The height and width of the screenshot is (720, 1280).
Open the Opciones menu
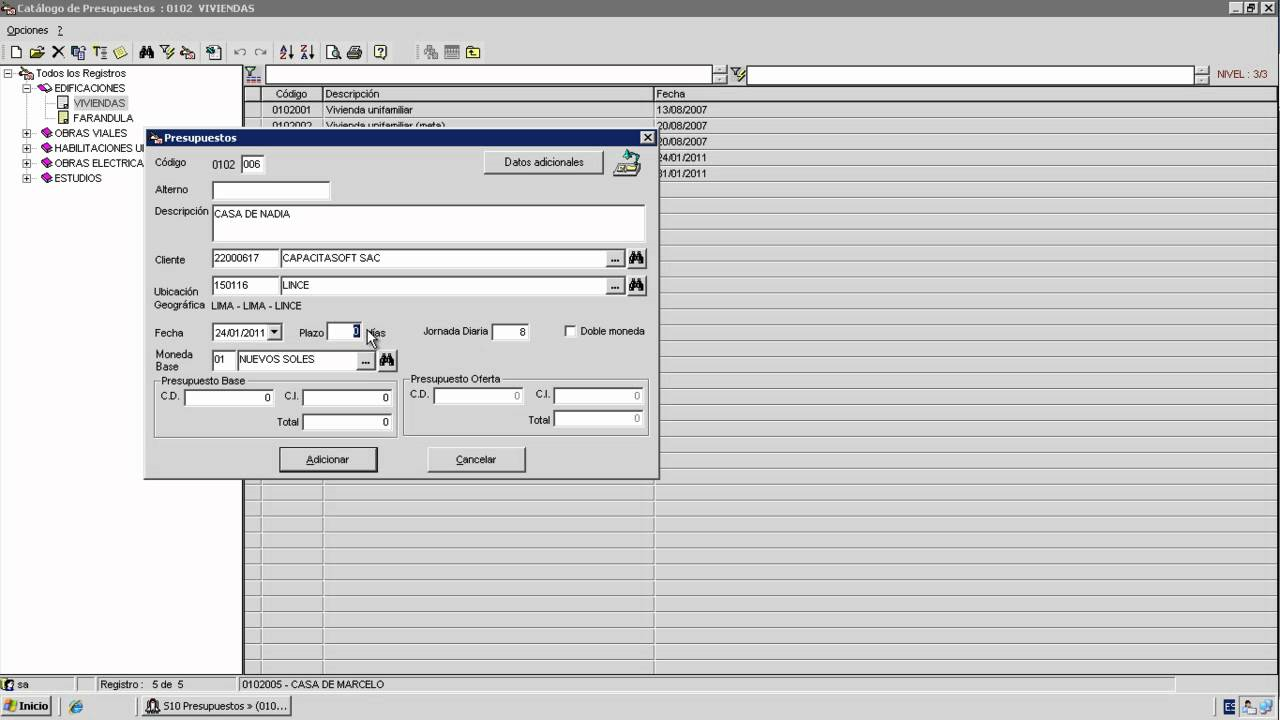(x=27, y=30)
